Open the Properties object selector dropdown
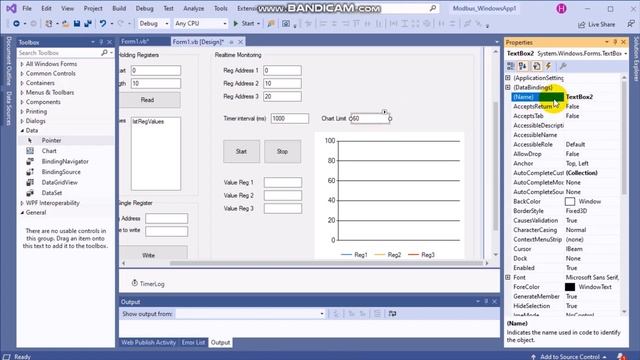The width and height of the screenshot is (640, 360). click(x=625, y=53)
